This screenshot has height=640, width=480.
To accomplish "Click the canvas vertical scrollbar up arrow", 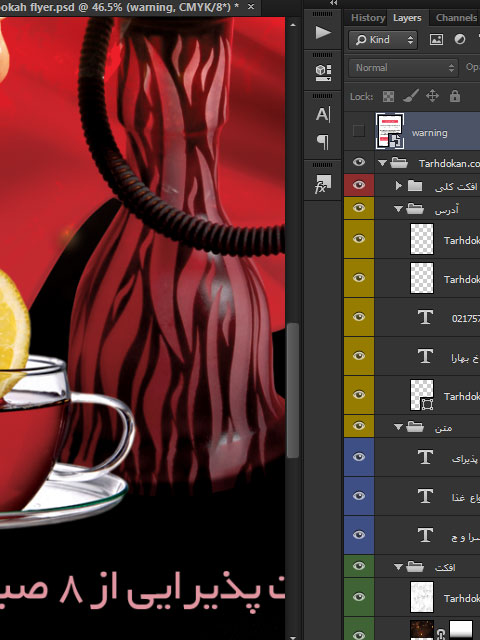I will click(x=293, y=25).
